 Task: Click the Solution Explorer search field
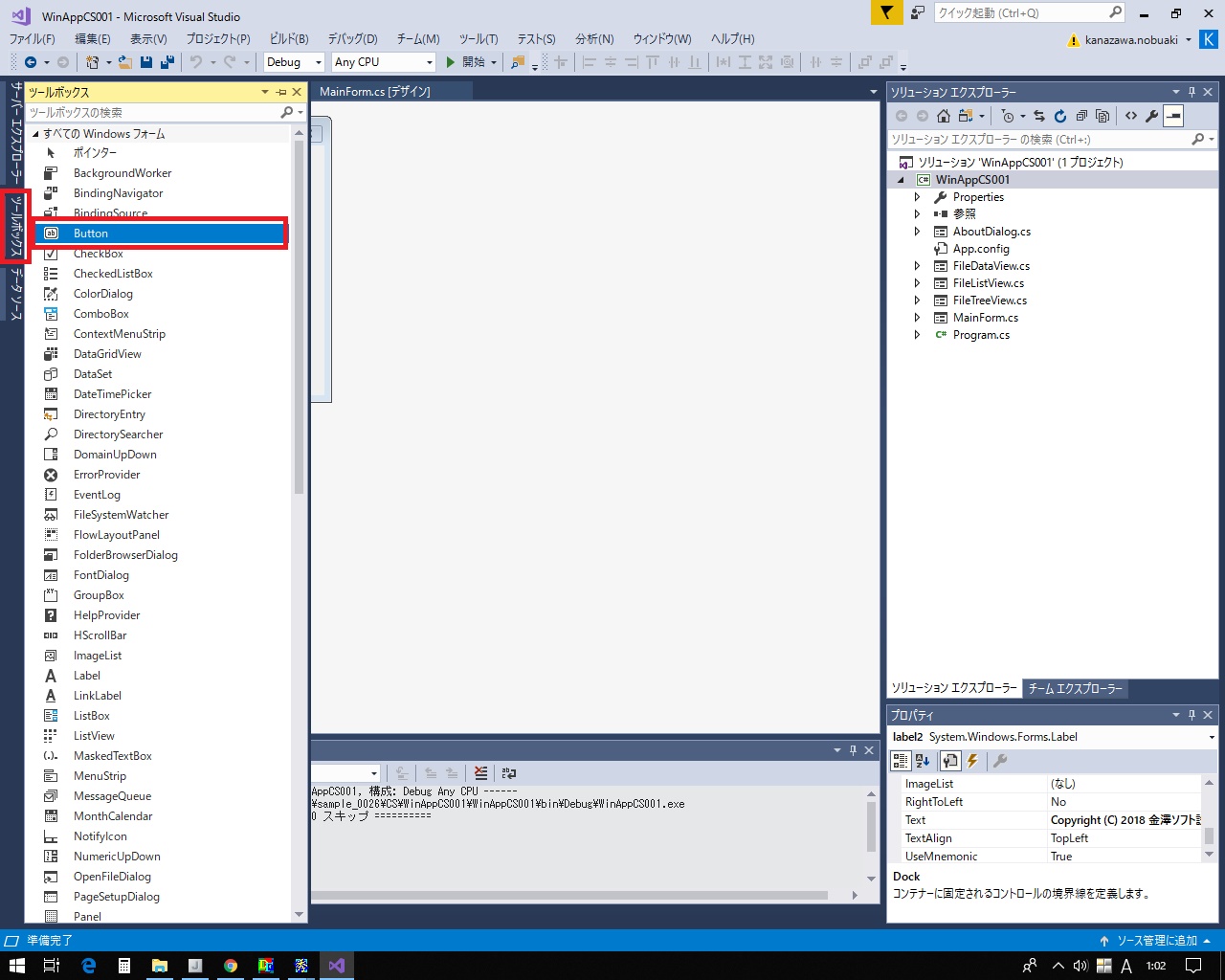1040,140
